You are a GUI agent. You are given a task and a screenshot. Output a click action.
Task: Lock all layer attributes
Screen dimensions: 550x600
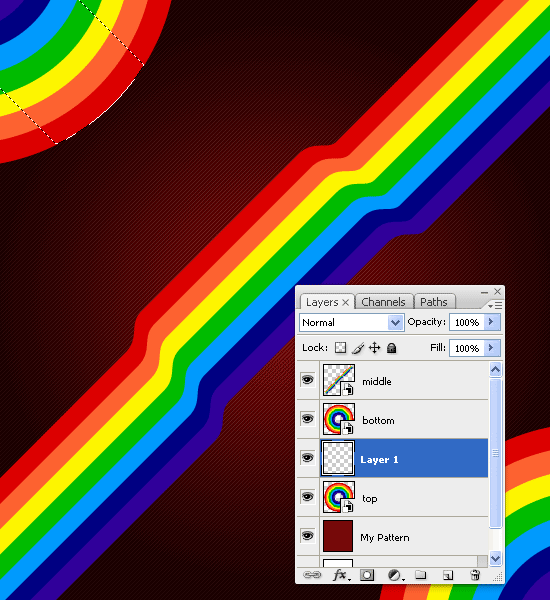[391, 348]
